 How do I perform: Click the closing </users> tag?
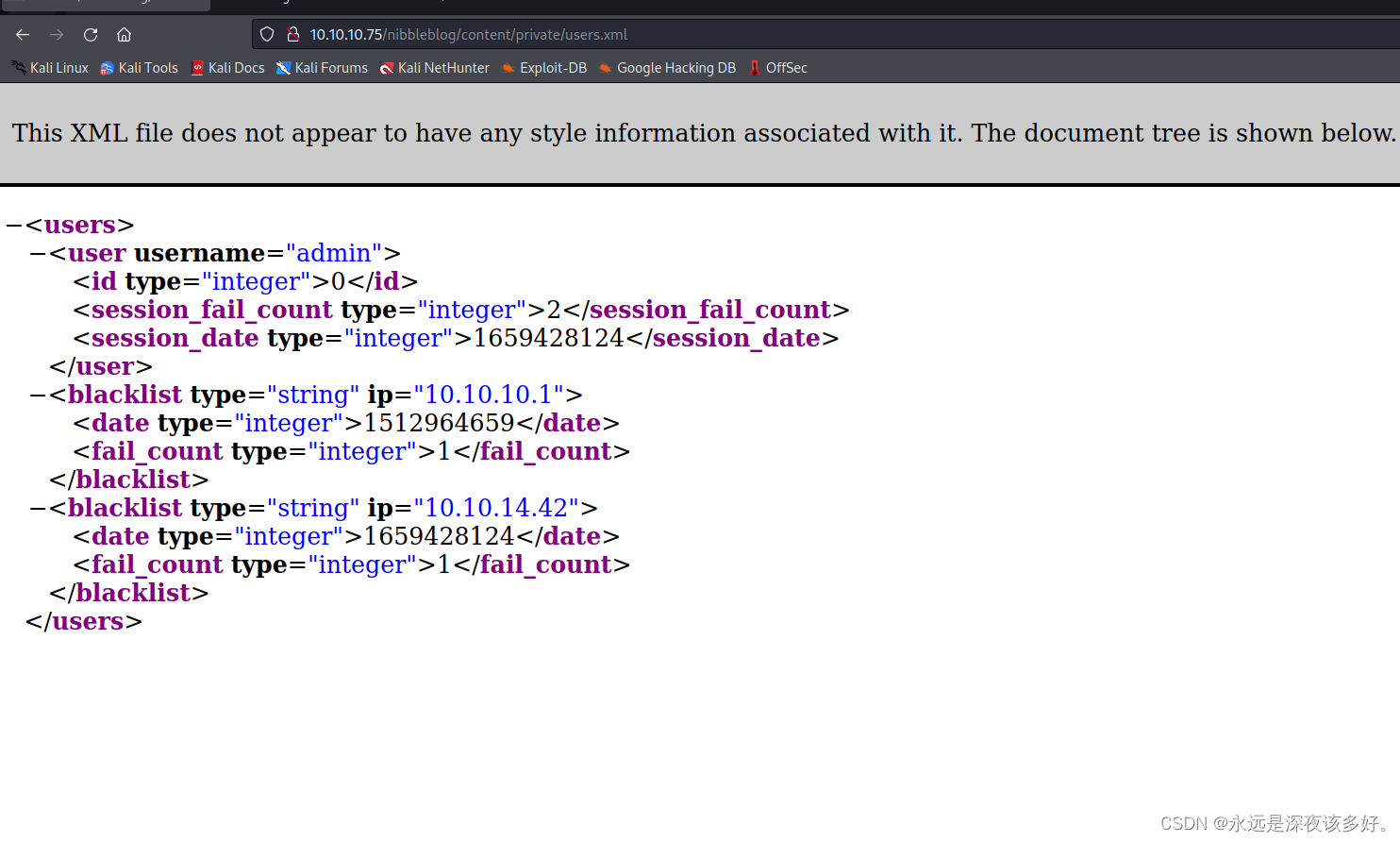pyautogui.click(x=84, y=621)
